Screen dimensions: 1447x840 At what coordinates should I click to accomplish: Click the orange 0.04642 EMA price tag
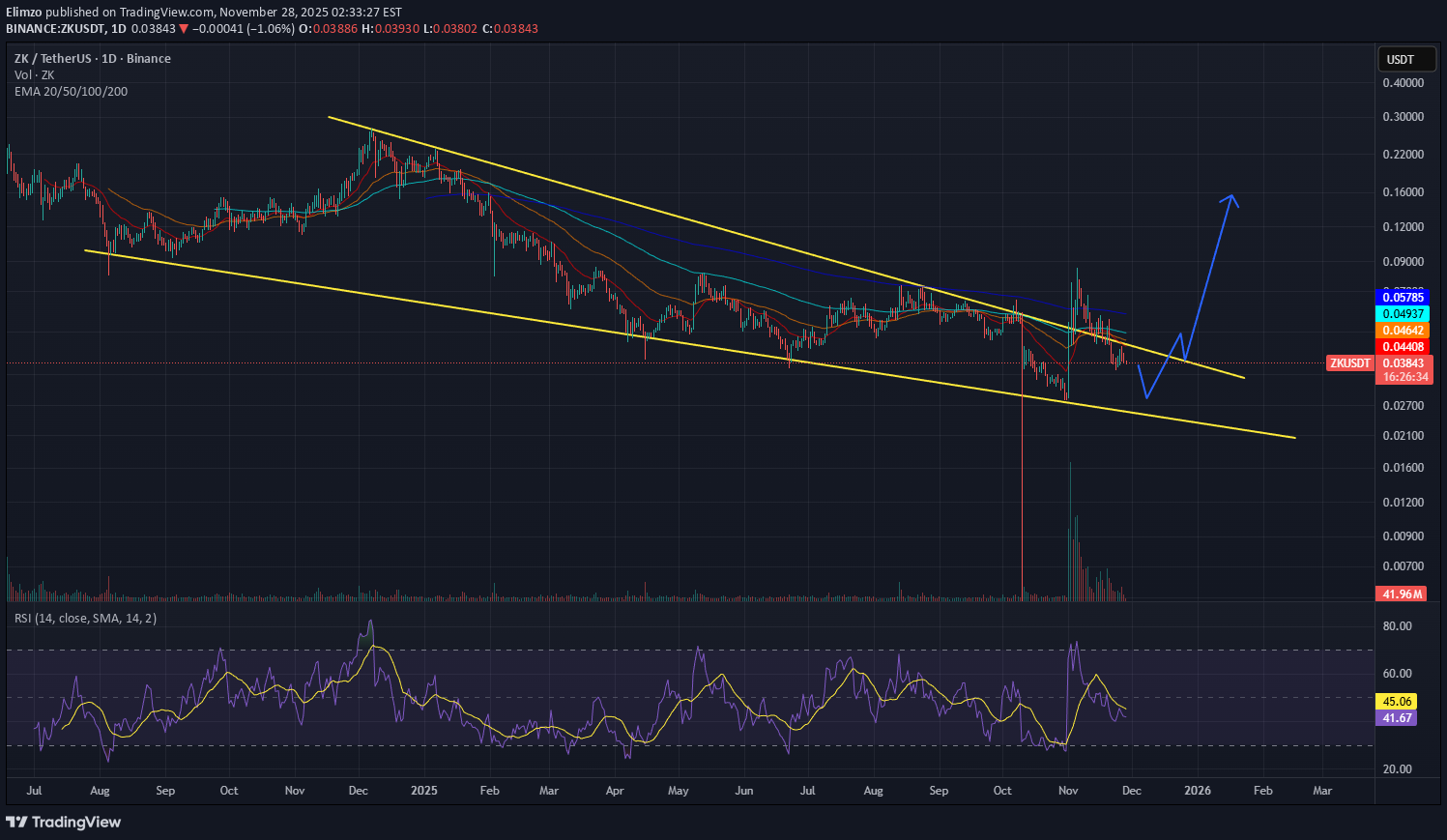tap(1401, 331)
